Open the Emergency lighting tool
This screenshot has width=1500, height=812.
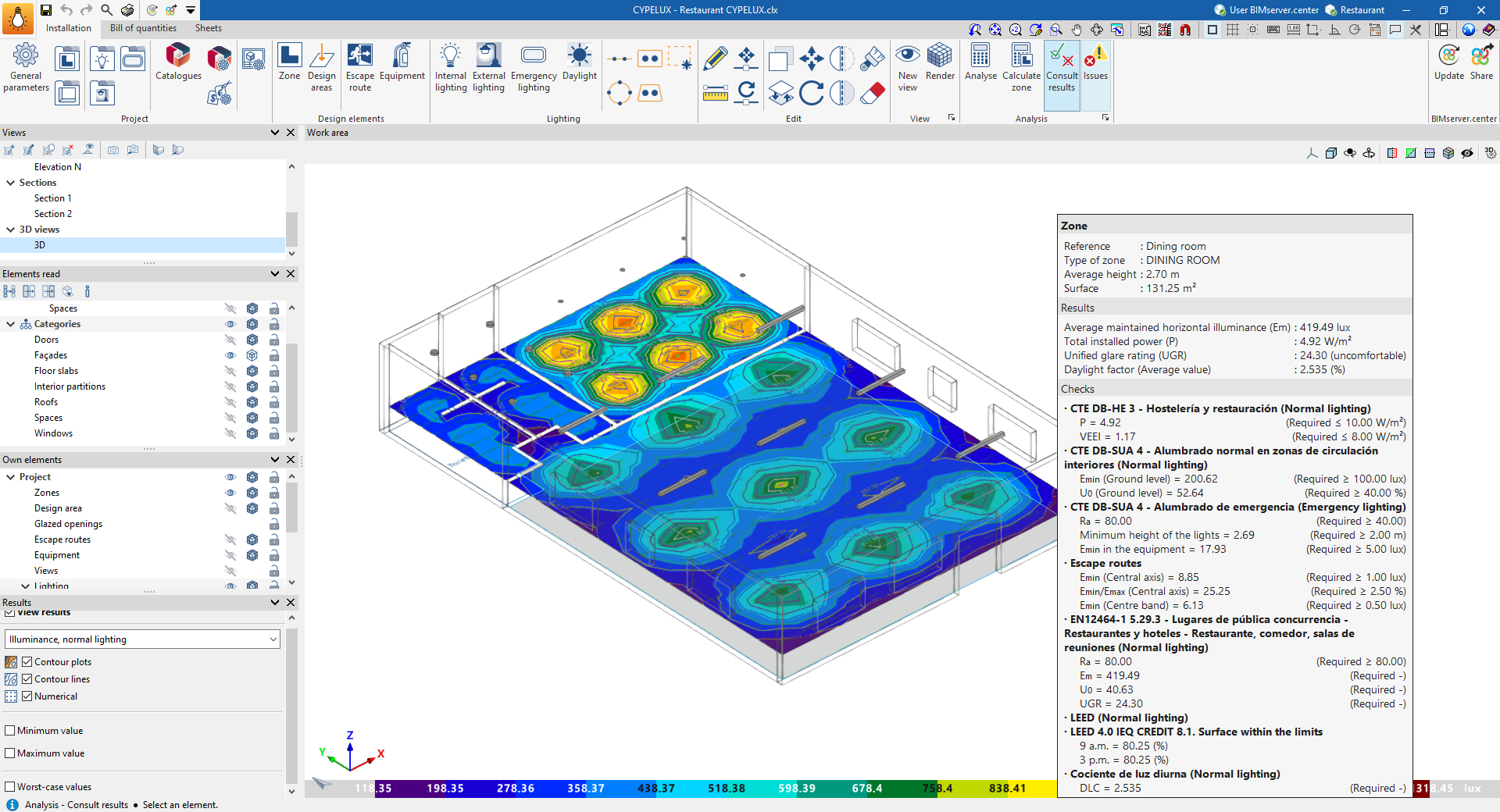point(534,68)
